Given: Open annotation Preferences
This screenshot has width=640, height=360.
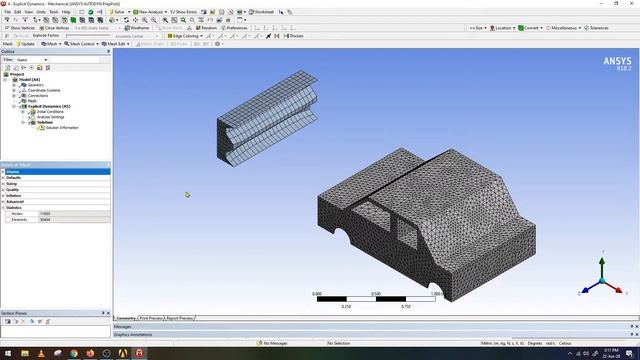Looking at the screenshot, I should 234,28.
